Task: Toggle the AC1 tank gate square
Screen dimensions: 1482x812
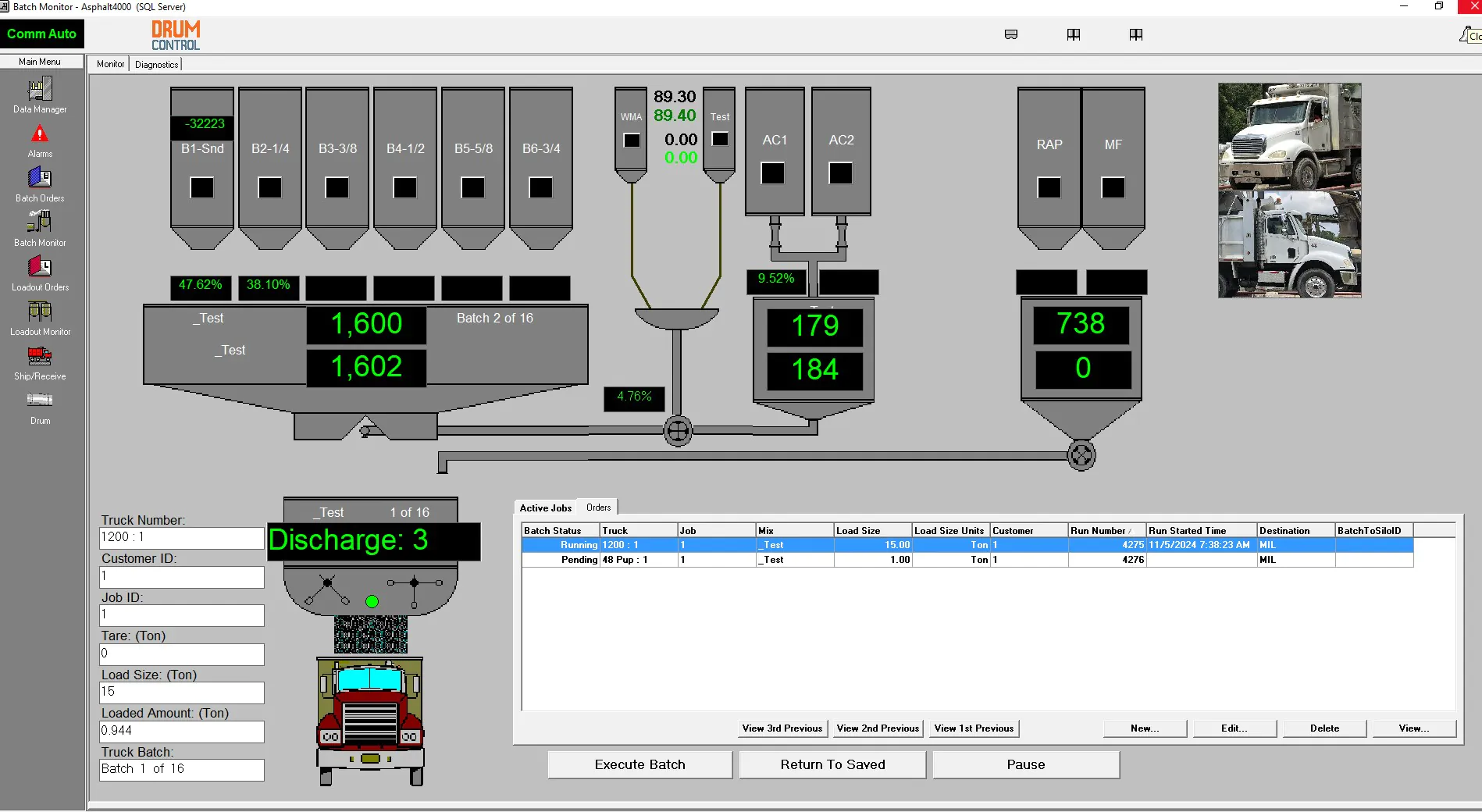Action: (x=773, y=174)
